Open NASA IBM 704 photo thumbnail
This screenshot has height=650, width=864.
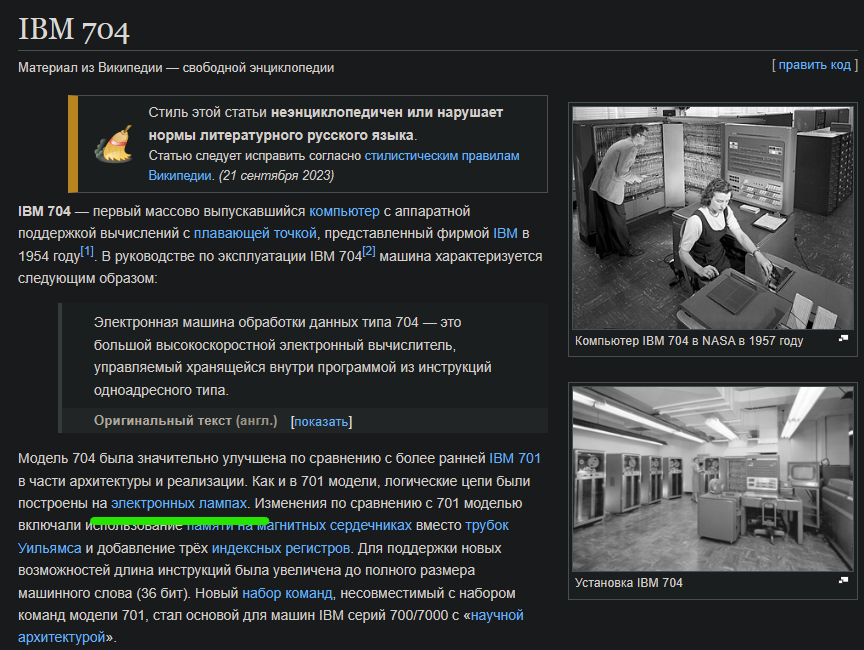coord(712,218)
